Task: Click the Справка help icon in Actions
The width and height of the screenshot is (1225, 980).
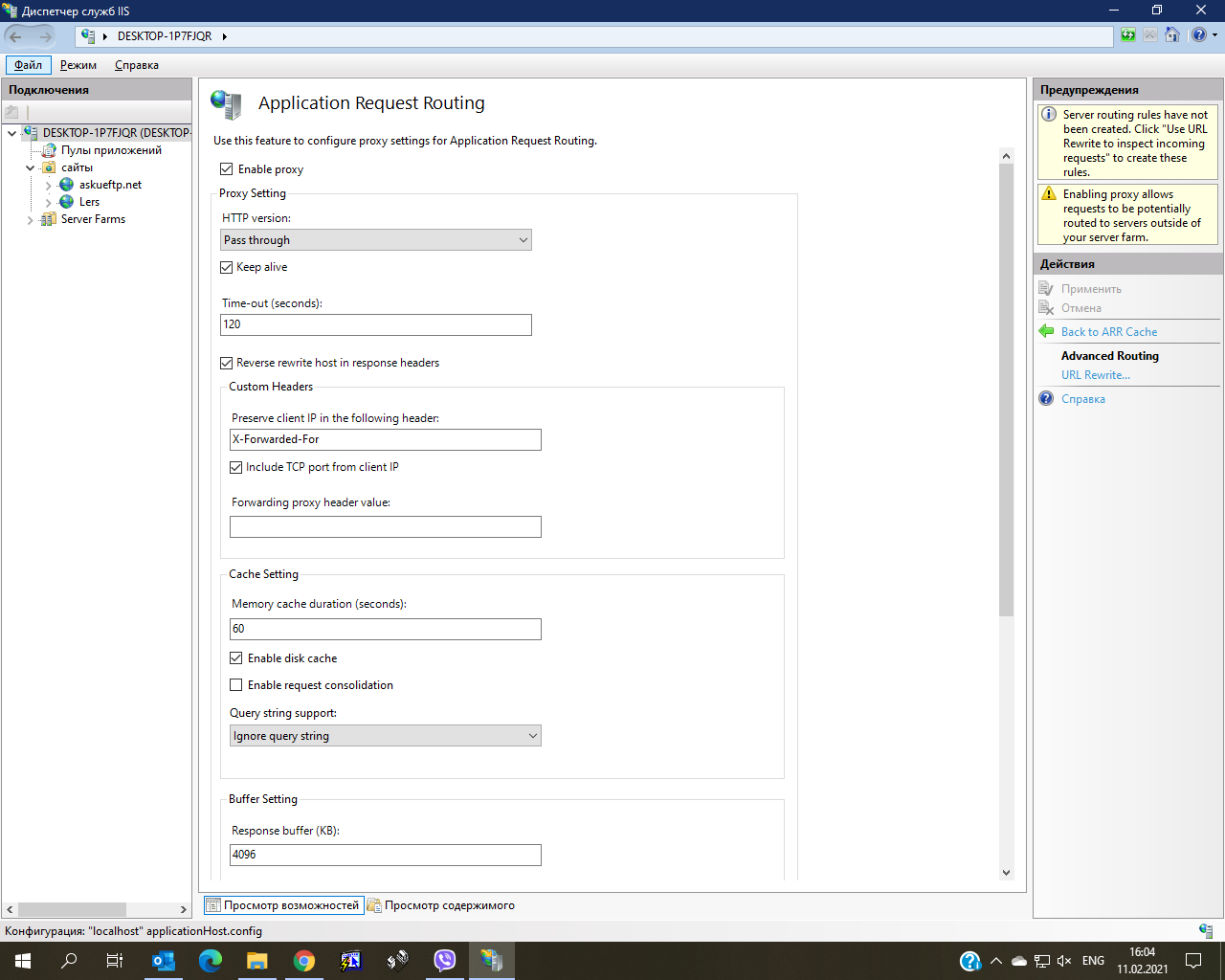Action: [x=1046, y=398]
